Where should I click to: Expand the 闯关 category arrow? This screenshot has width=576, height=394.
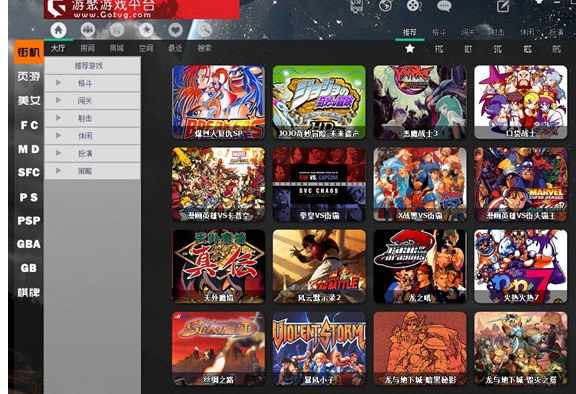click(x=59, y=100)
